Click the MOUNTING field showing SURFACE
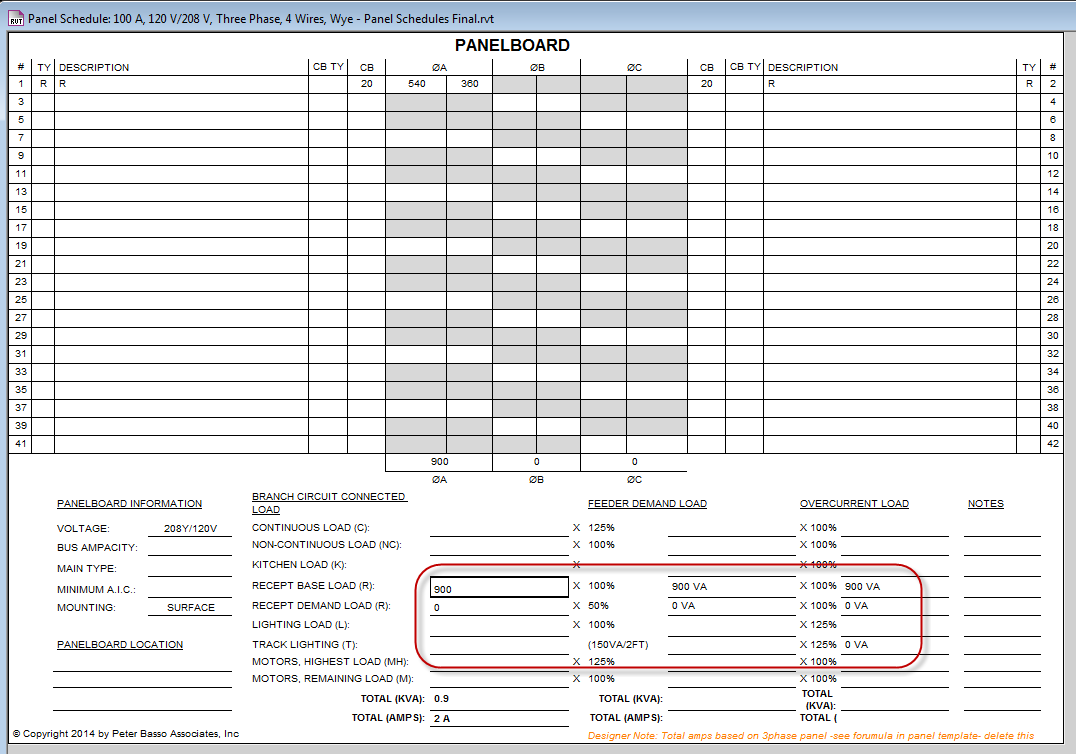 click(190, 608)
